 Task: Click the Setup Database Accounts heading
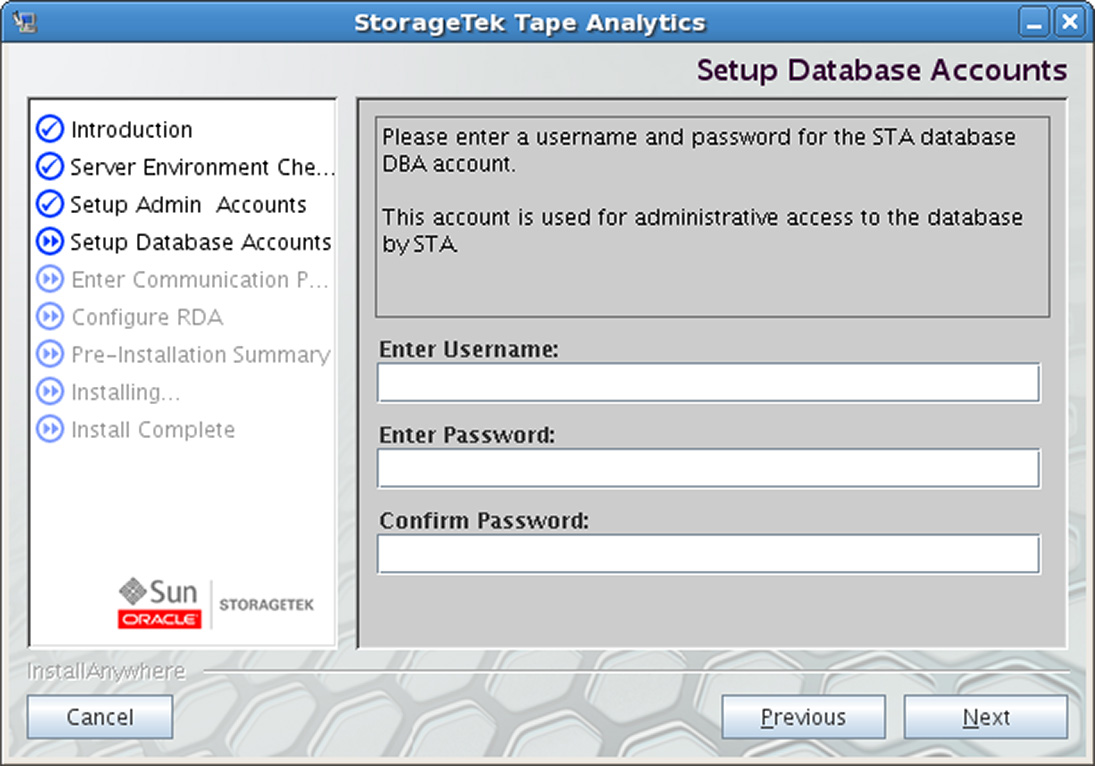tap(882, 71)
